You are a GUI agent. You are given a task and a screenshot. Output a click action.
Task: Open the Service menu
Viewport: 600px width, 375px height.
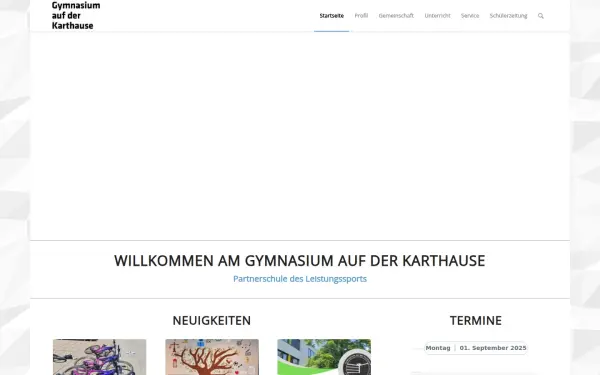pos(470,16)
